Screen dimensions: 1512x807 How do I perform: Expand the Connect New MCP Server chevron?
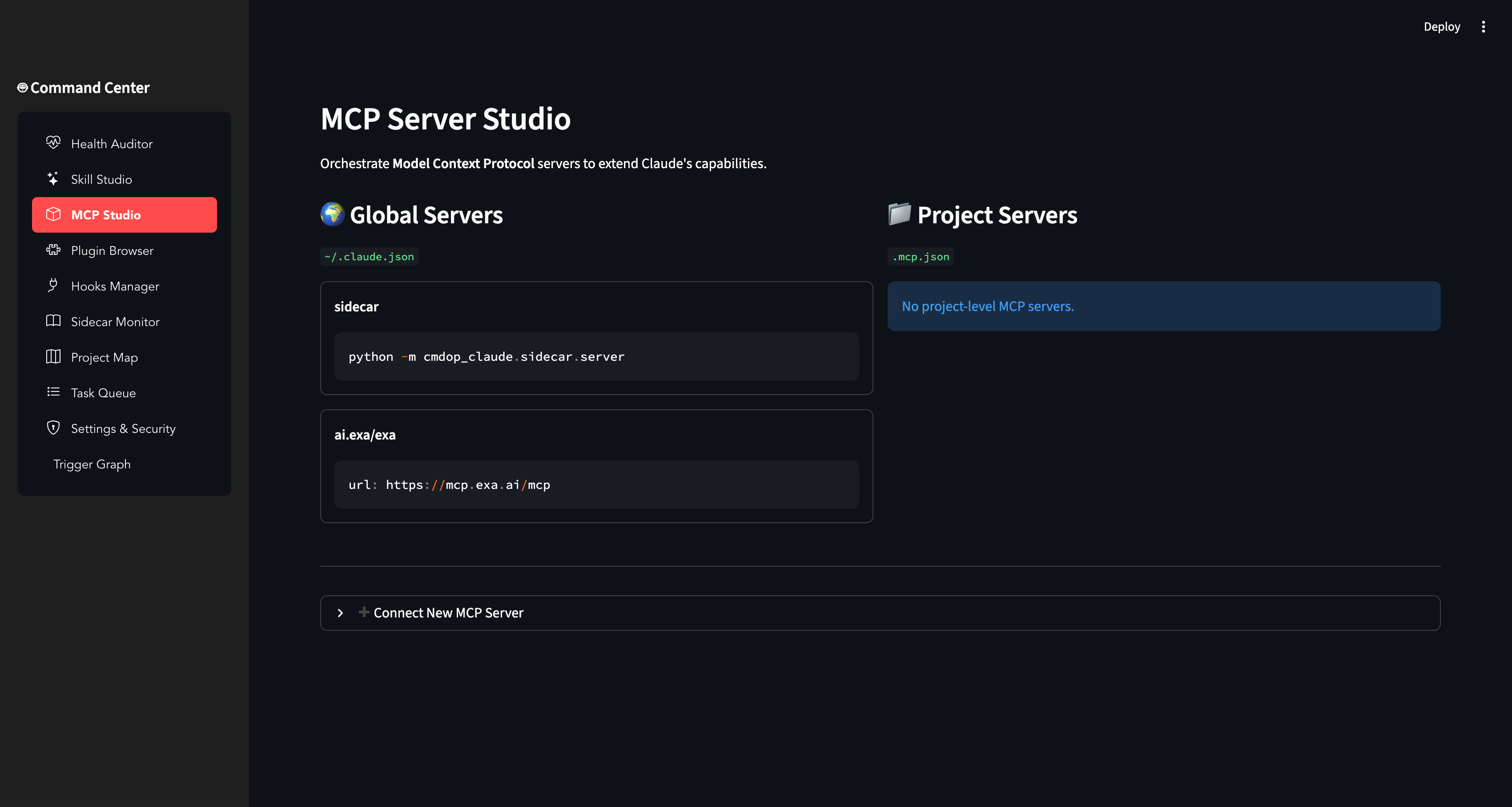[340, 613]
